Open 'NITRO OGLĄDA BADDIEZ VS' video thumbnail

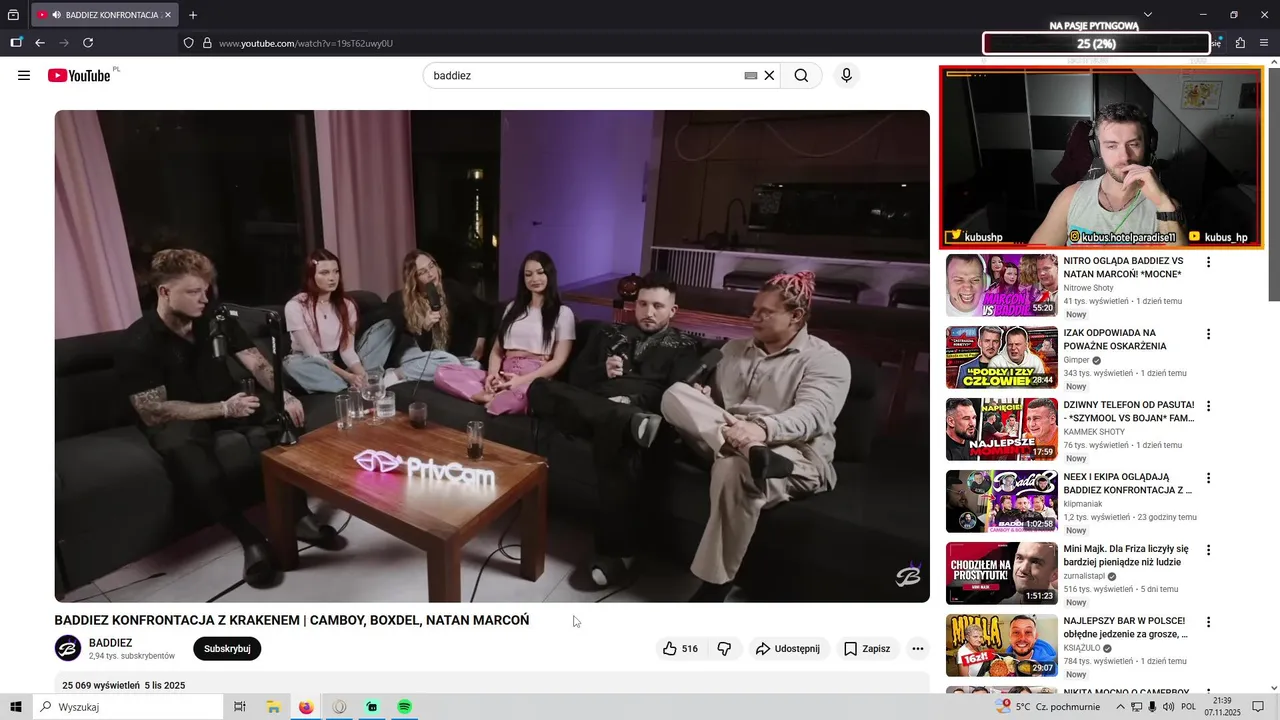pyautogui.click(x=1002, y=285)
